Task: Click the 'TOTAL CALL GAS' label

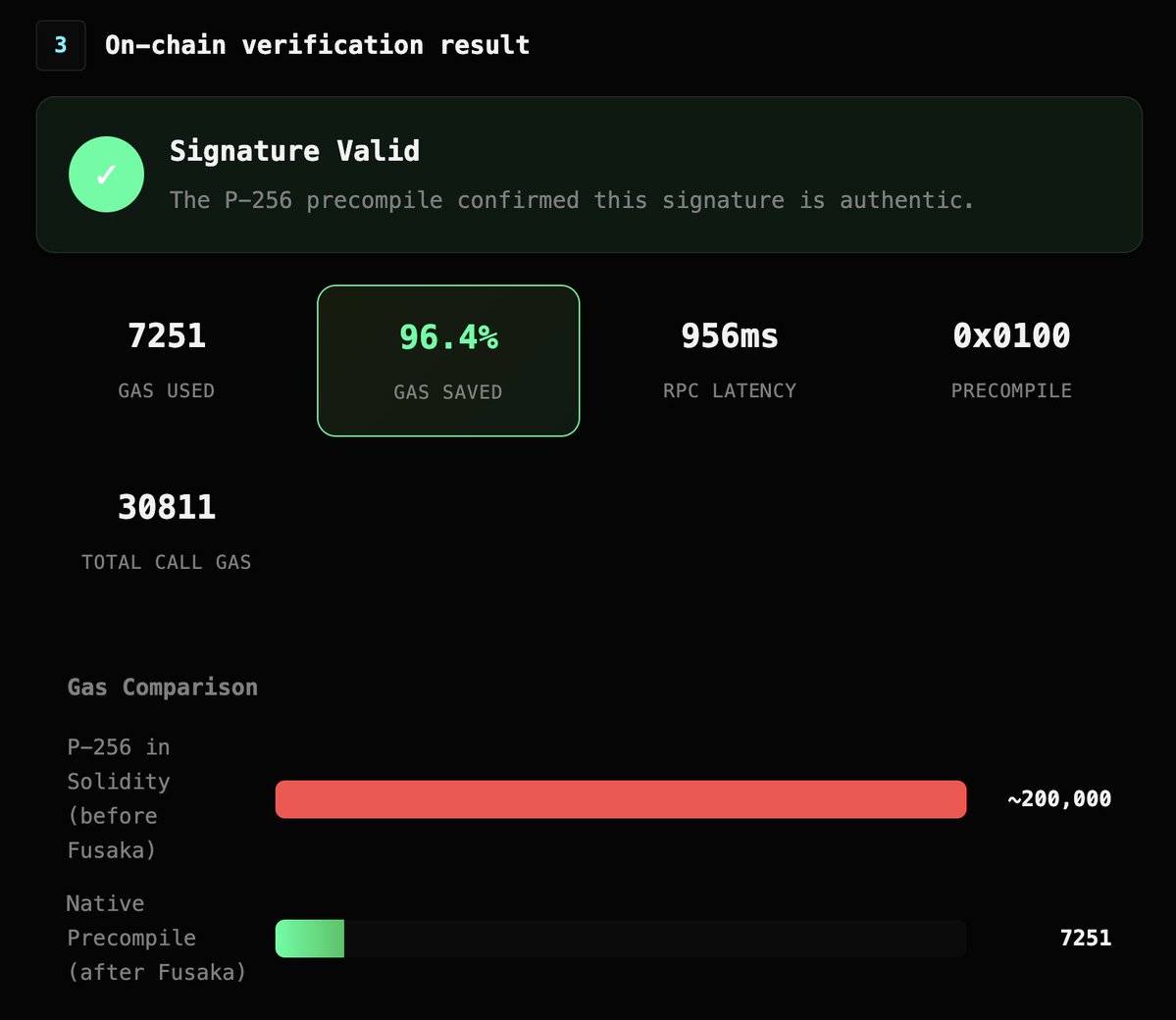Action: tap(167, 563)
